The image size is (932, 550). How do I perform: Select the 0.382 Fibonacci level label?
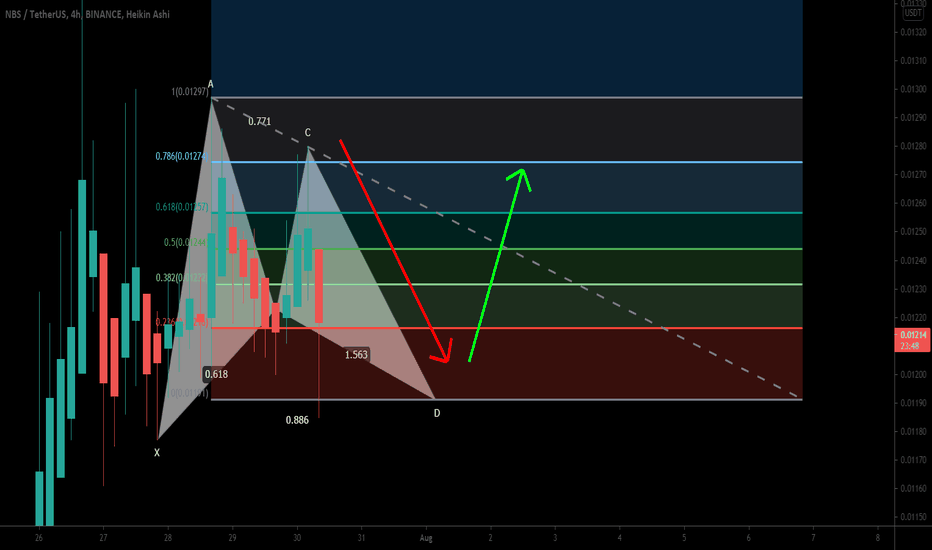[181, 278]
